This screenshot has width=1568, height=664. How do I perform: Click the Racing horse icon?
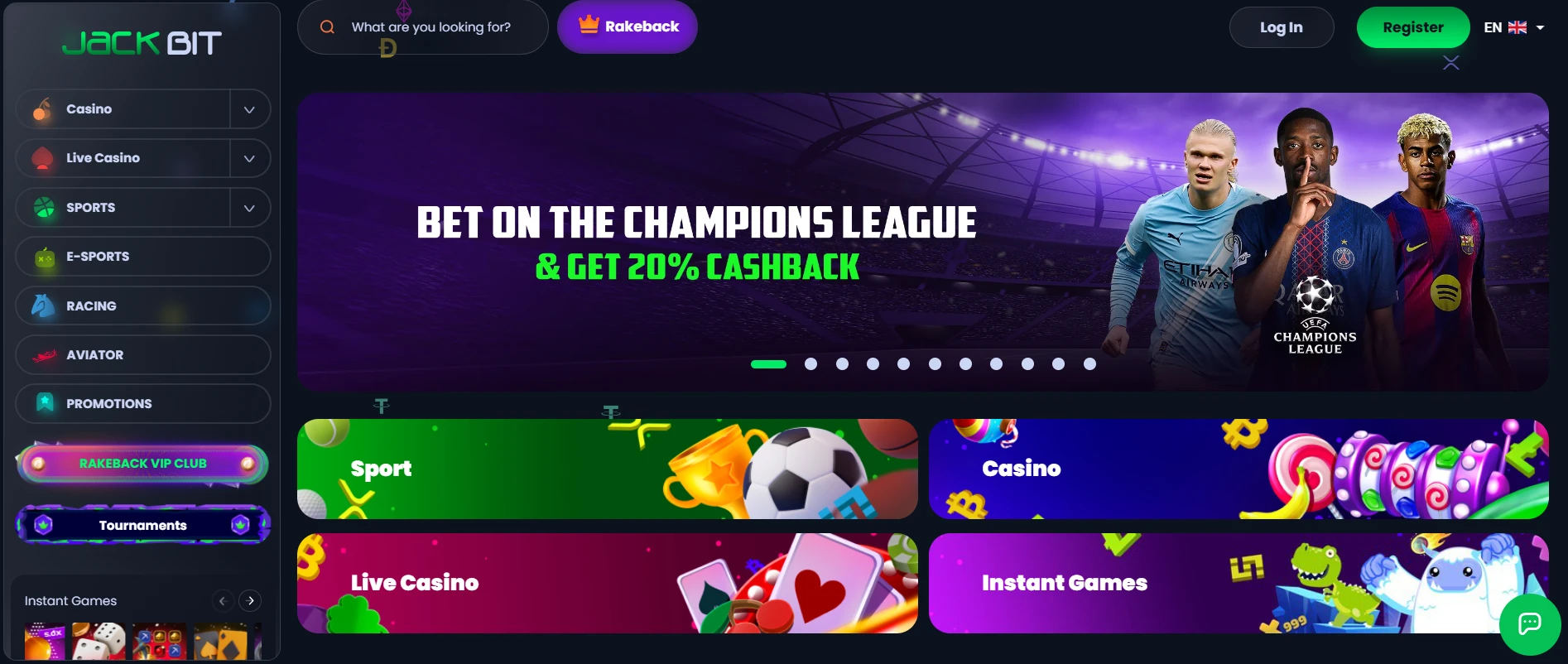pyautogui.click(x=43, y=306)
